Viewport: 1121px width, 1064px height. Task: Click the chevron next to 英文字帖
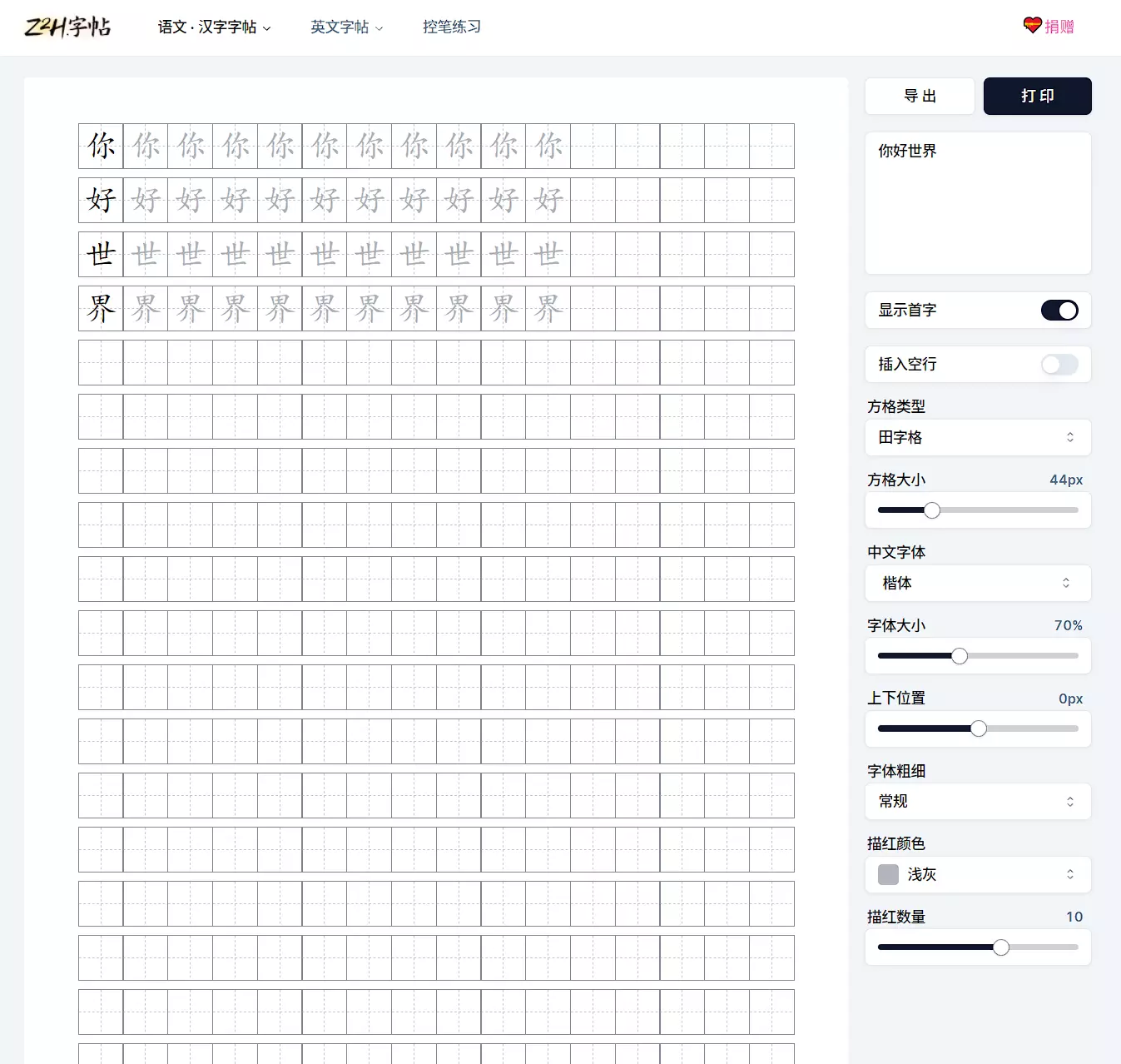tap(379, 28)
